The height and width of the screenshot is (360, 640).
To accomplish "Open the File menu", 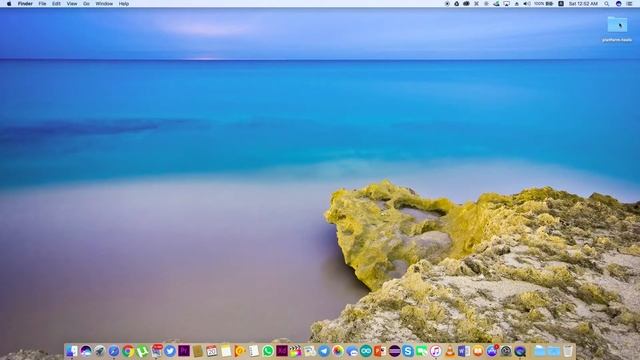I will (42, 4).
